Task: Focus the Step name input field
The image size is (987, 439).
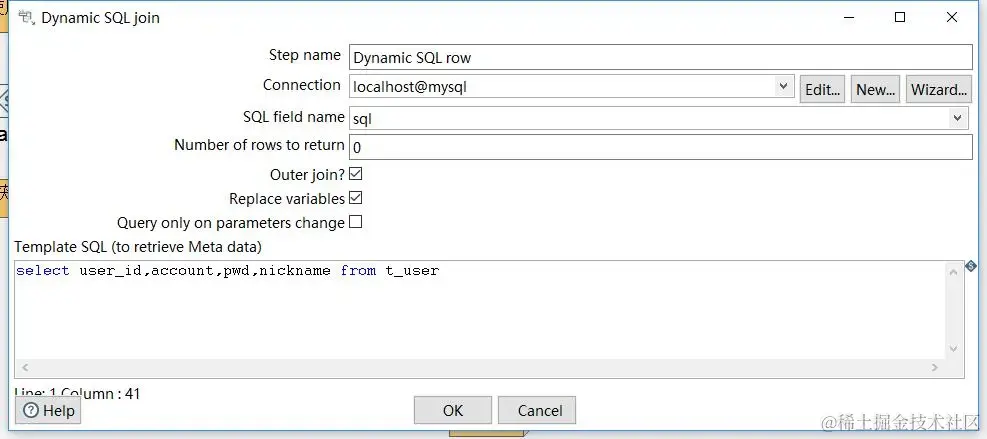Action: [x=661, y=57]
